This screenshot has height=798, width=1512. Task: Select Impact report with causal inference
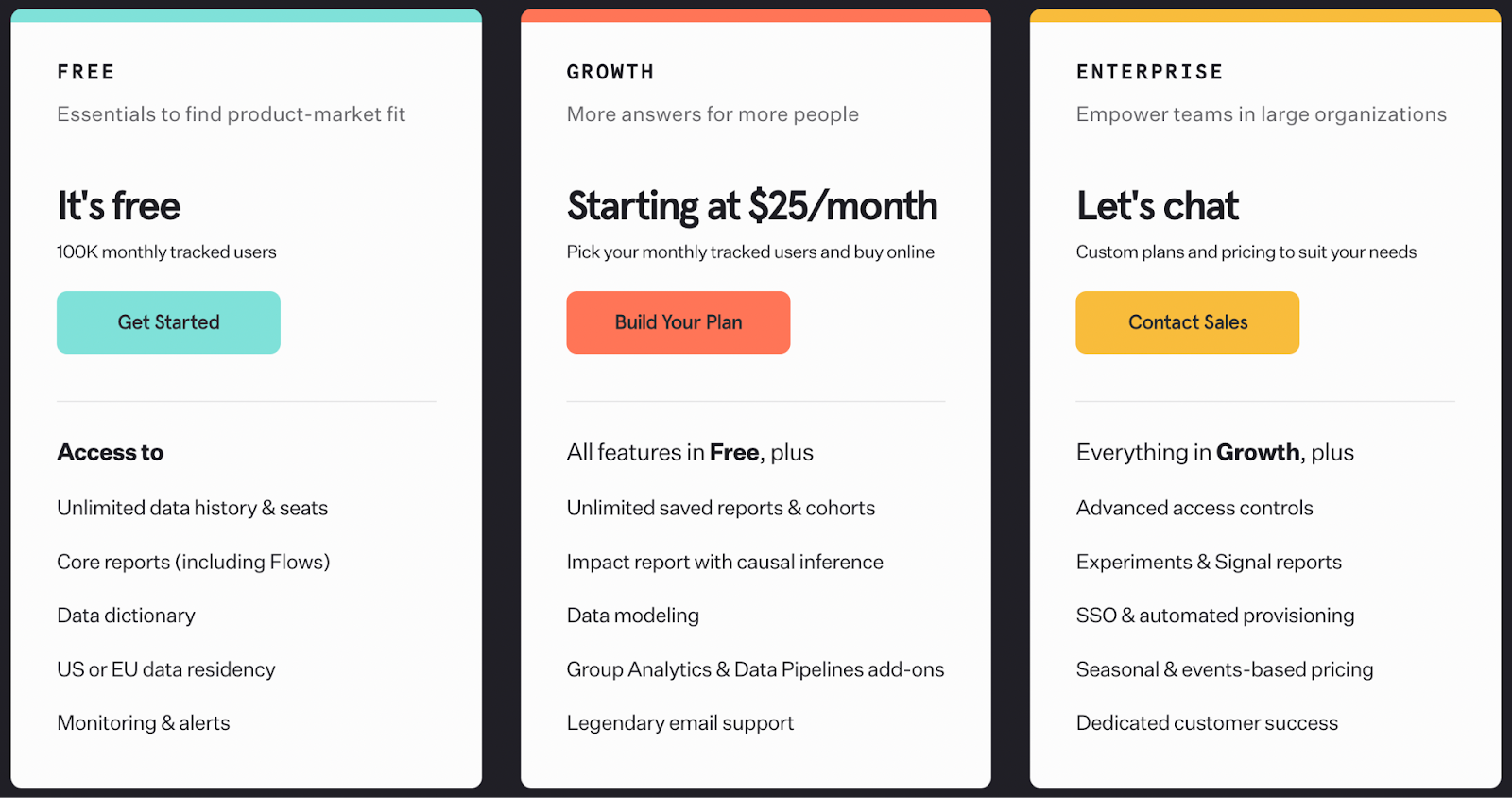[724, 562]
